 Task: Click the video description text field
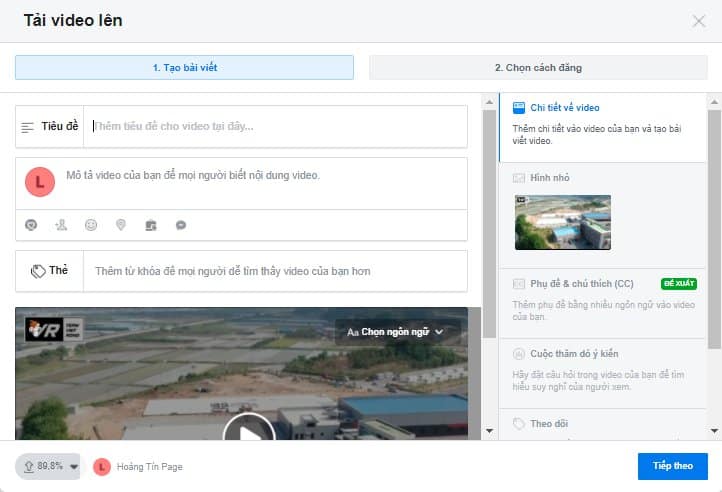(x=260, y=176)
